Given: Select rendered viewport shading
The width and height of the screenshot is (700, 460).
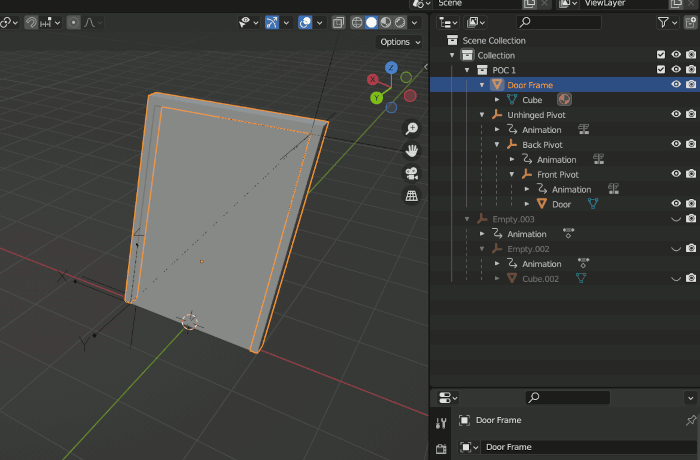Looking at the screenshot, I should point(400,22).
